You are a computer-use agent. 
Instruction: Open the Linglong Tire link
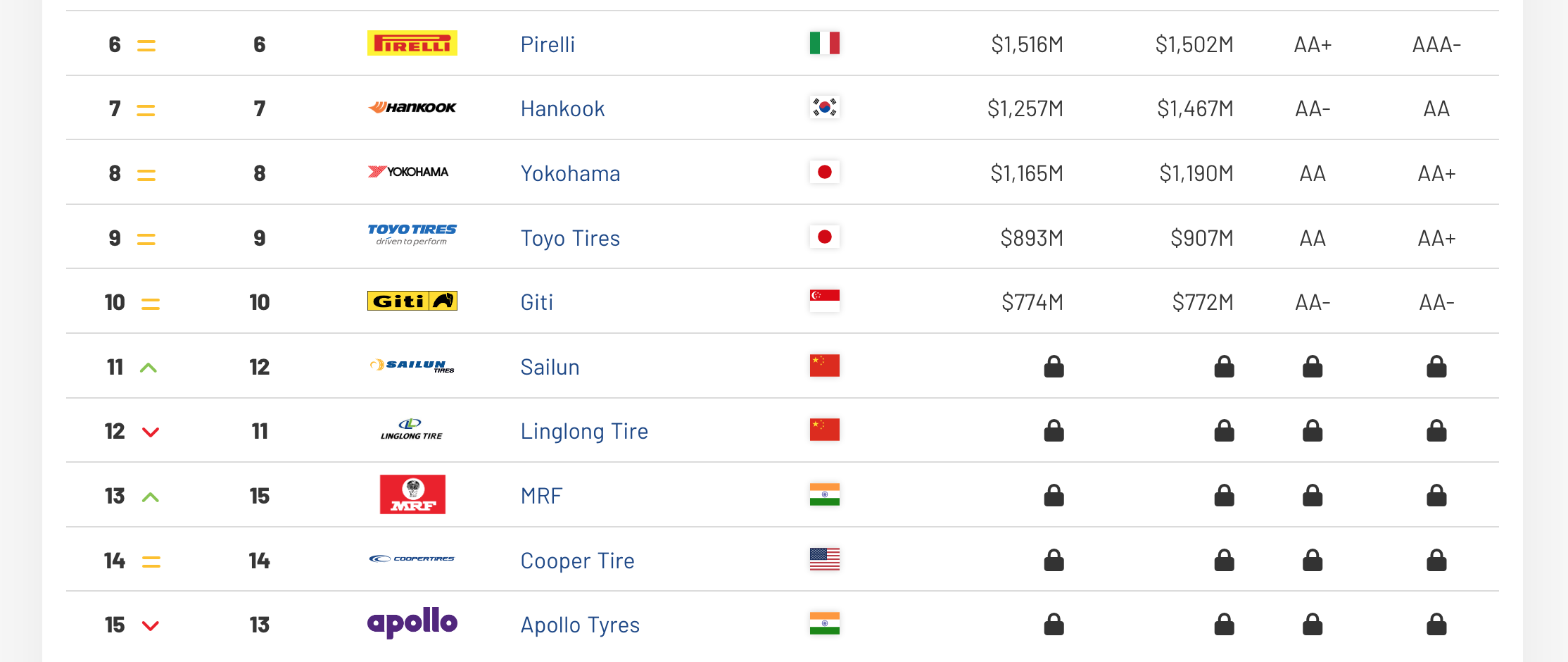tap(584, 431)
